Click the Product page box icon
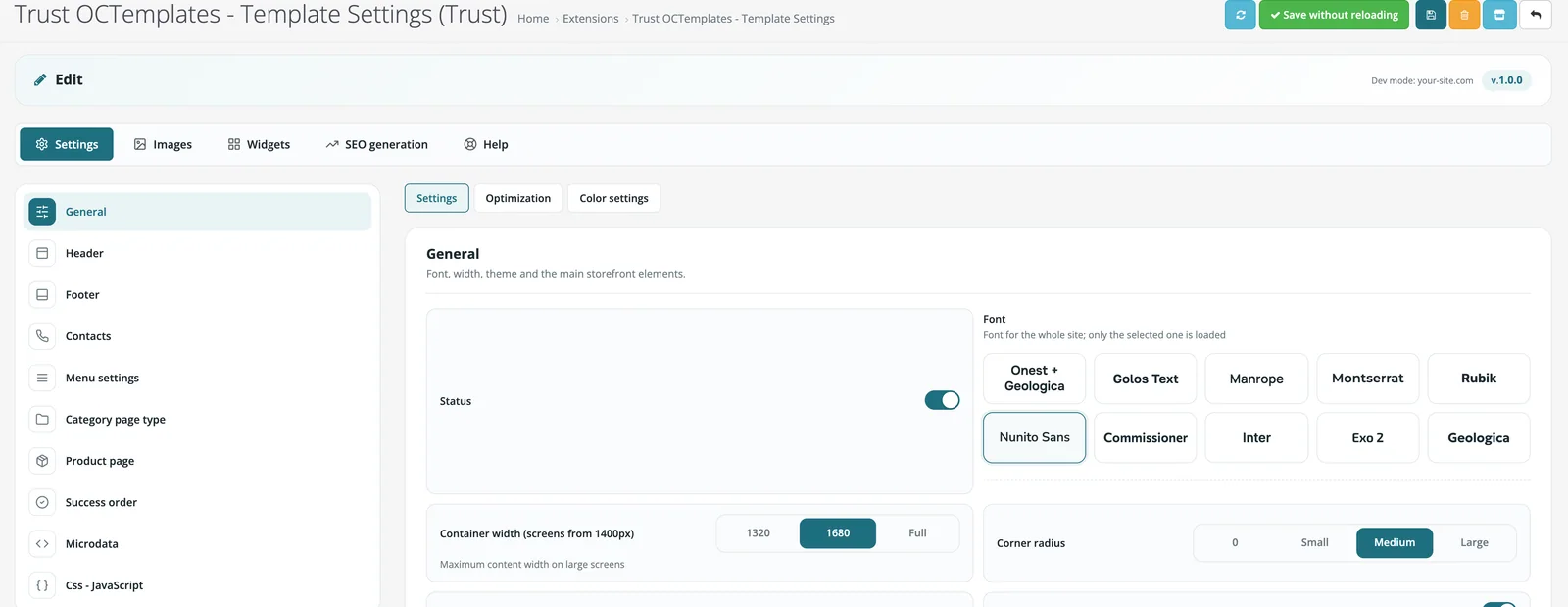This screenshot has height=607, width=1568. click(x=42, y=461)
